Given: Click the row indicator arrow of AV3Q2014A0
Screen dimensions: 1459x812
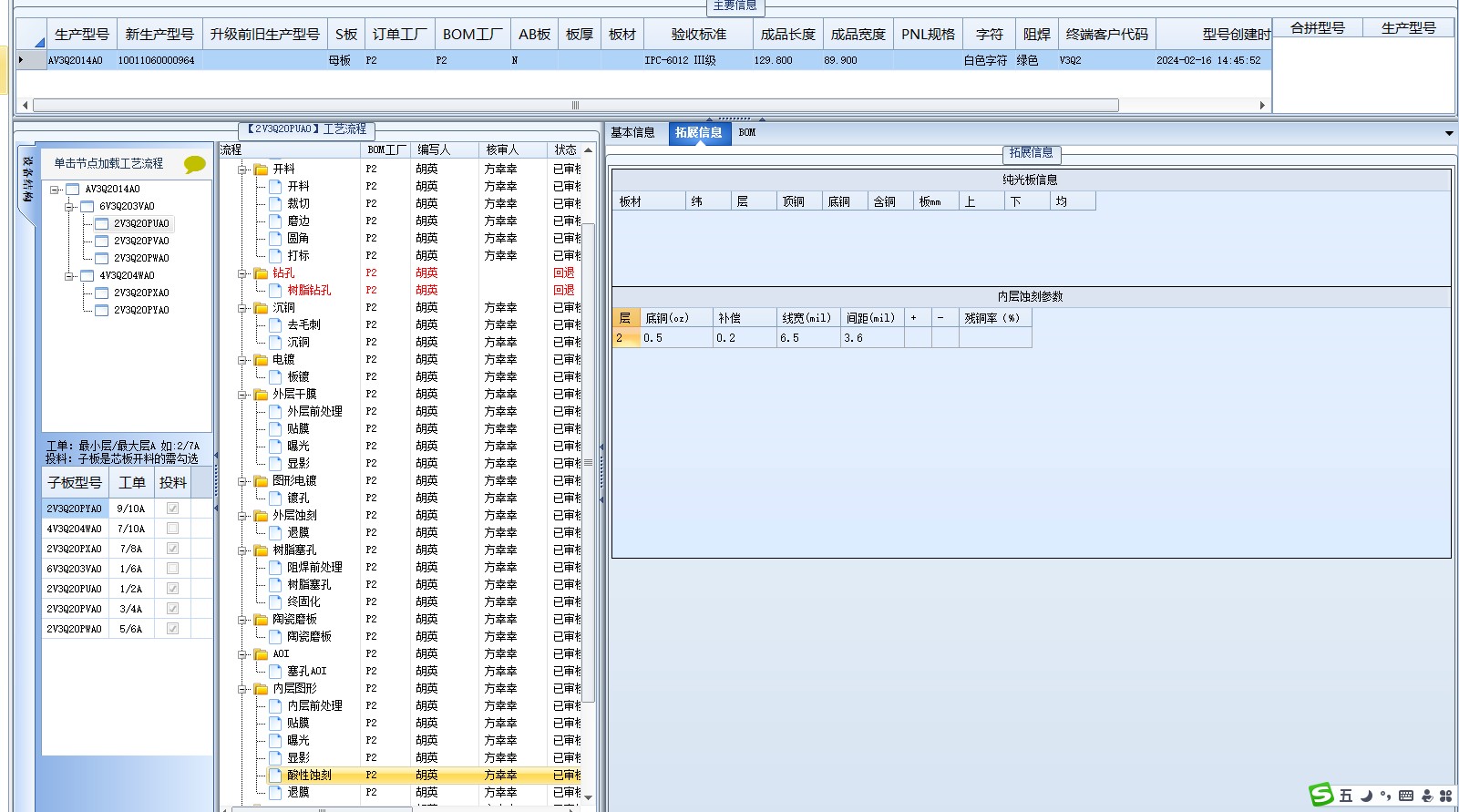Looking at the screenshot, I should coord(22,60).
